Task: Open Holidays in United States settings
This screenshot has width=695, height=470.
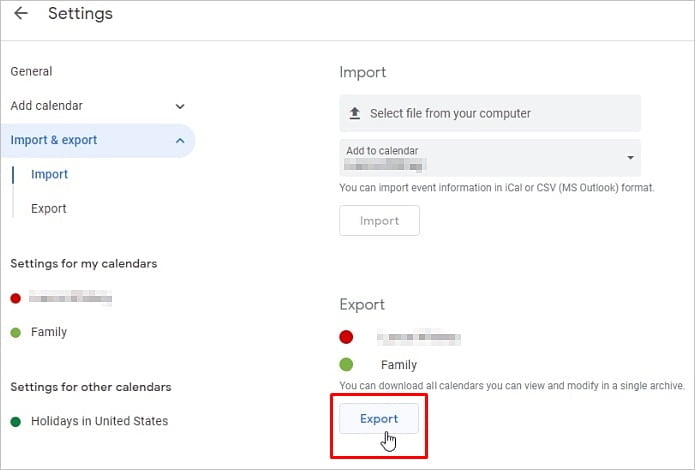Action: click(x=99, y=421)
